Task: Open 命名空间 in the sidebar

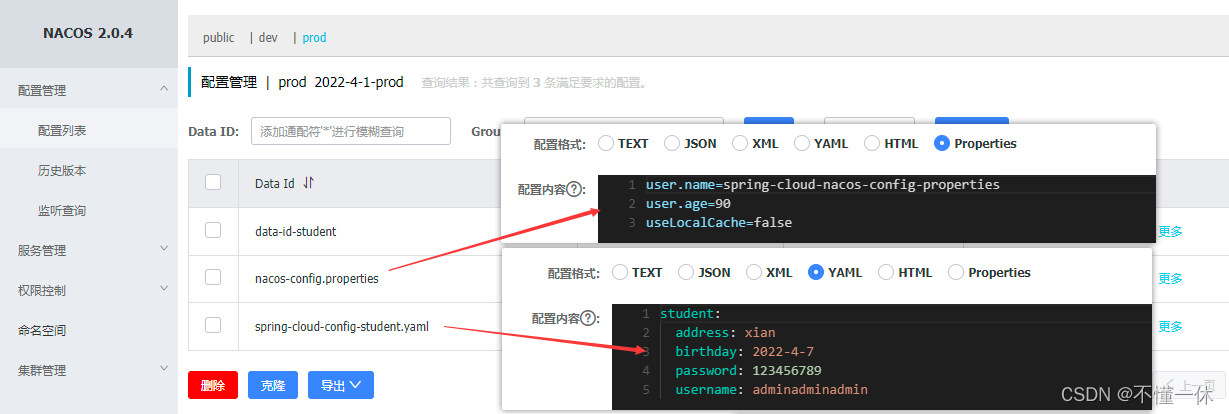Action: [42, 330]
